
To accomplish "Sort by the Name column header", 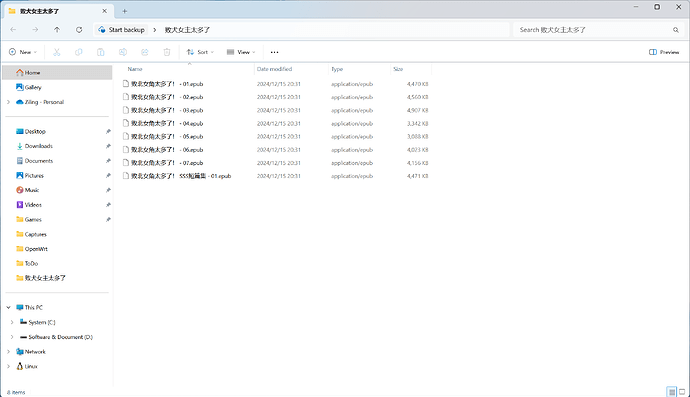I will (x=135, y=69).
